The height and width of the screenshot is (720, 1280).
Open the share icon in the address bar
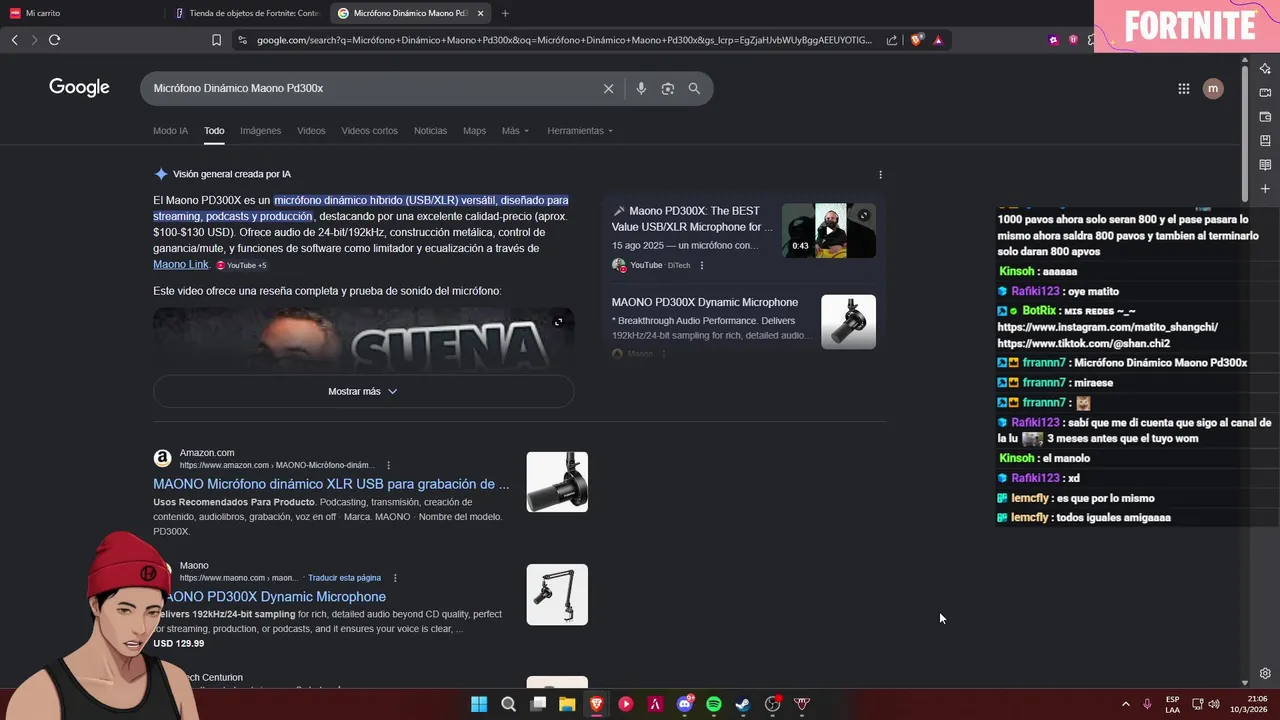[892, 40]
